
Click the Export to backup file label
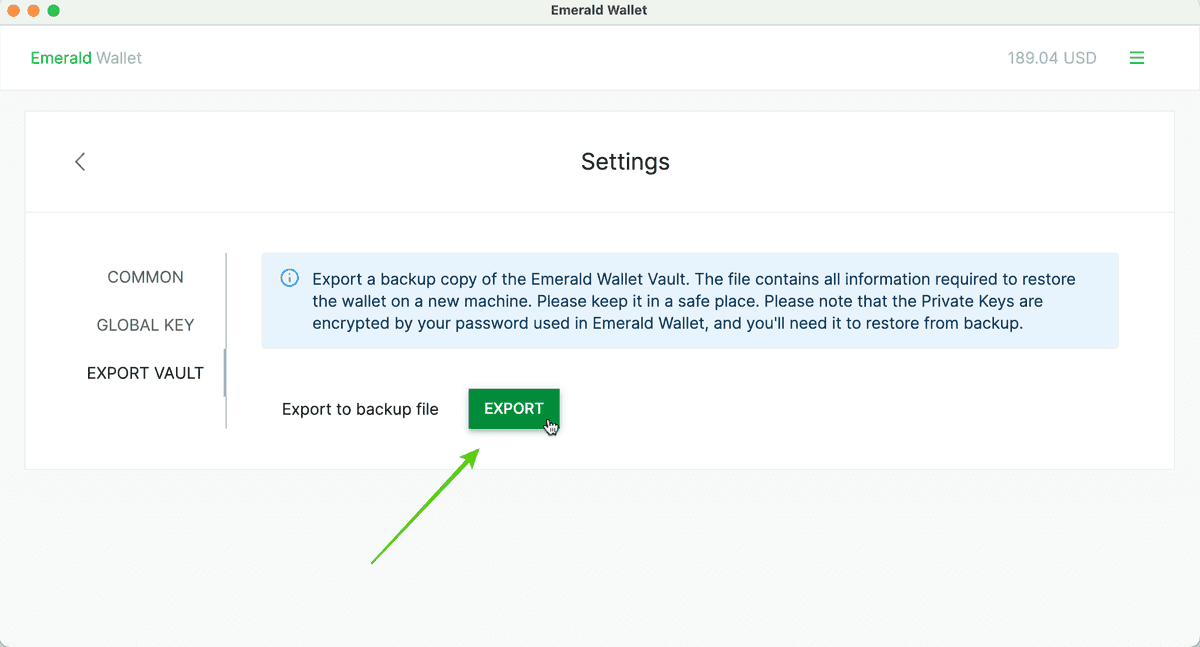point(360,409)
